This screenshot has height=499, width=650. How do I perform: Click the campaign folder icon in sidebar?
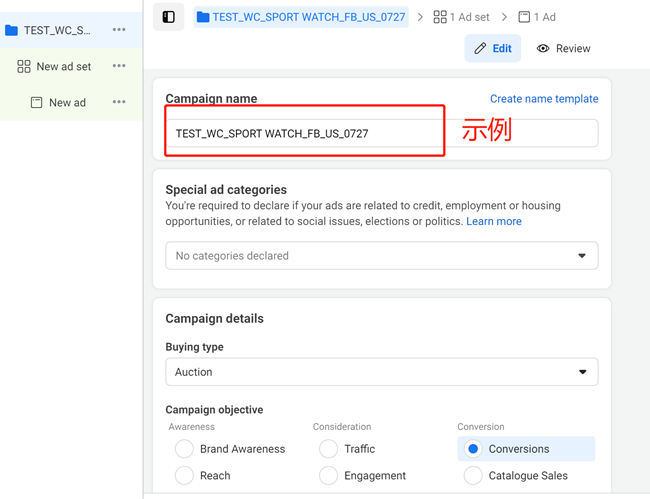click(12, 30)
